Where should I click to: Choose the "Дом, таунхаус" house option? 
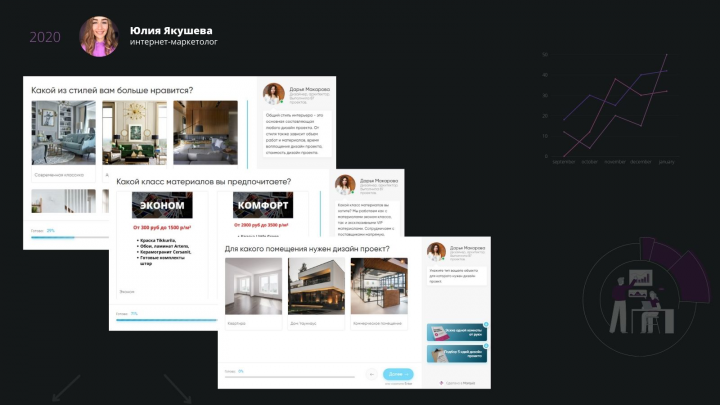coord(316,293)
